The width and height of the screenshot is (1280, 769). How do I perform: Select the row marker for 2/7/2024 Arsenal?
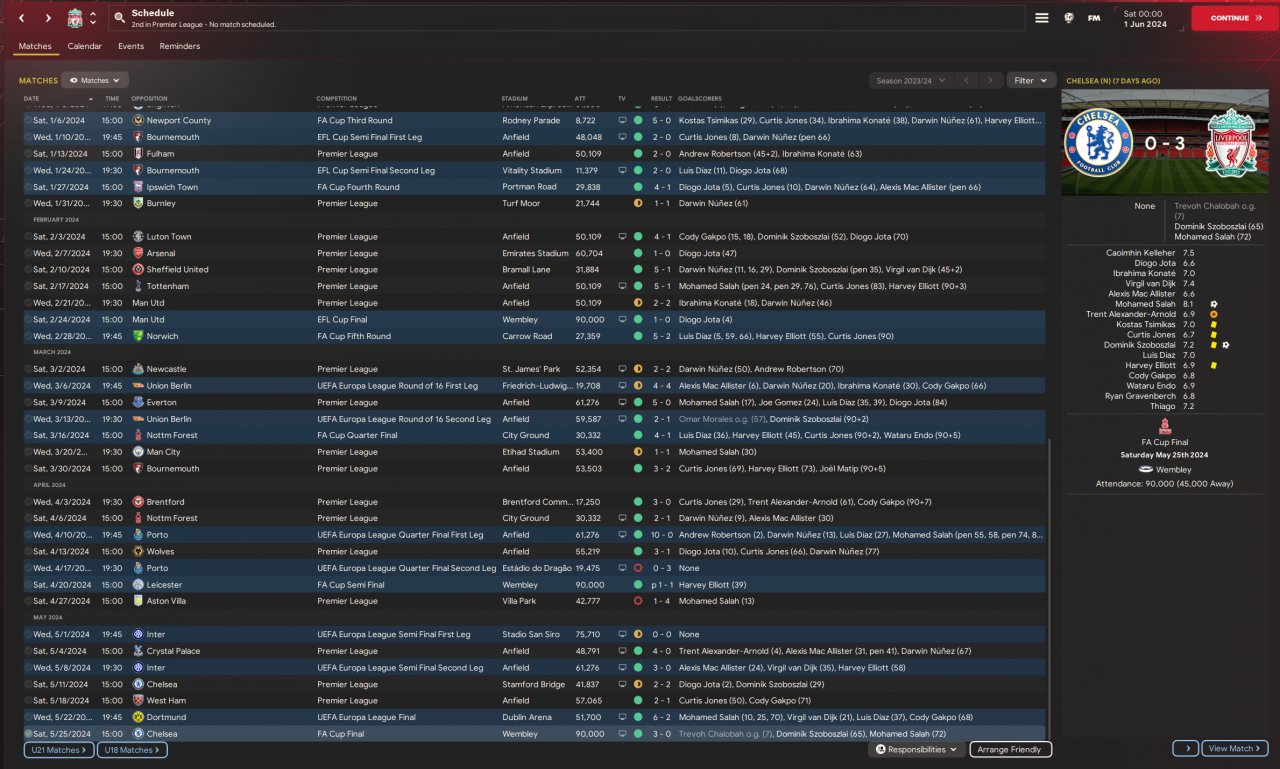click(28, 253)
